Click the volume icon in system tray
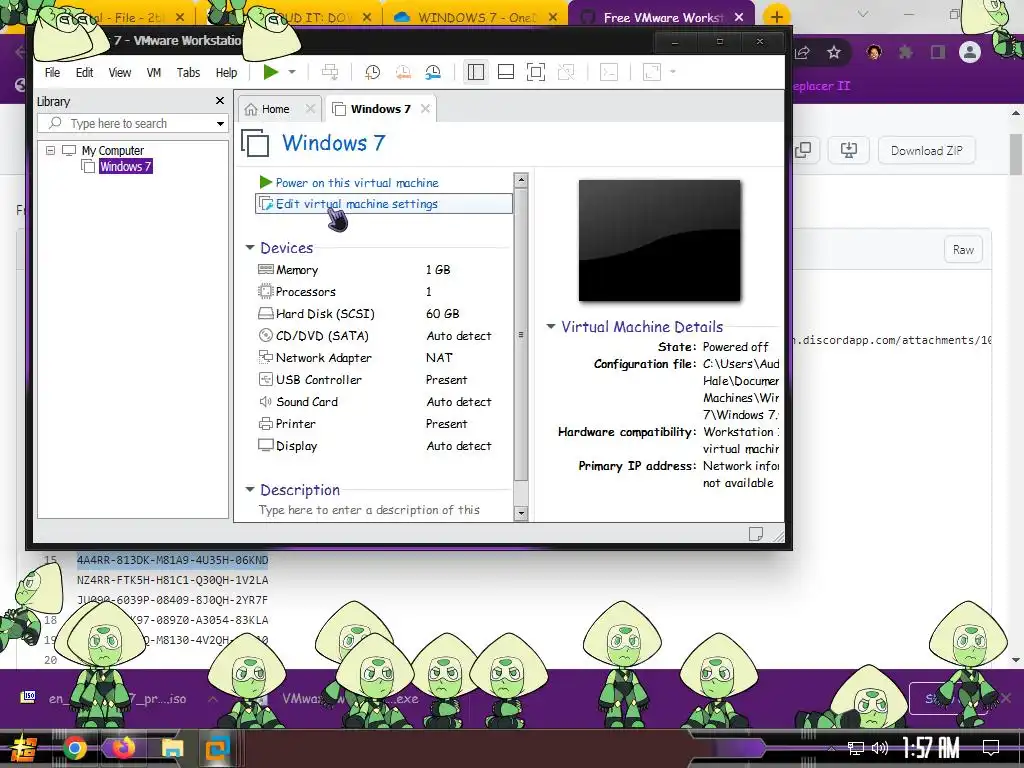Screen dimensions: 1024x768 (880, 748)
